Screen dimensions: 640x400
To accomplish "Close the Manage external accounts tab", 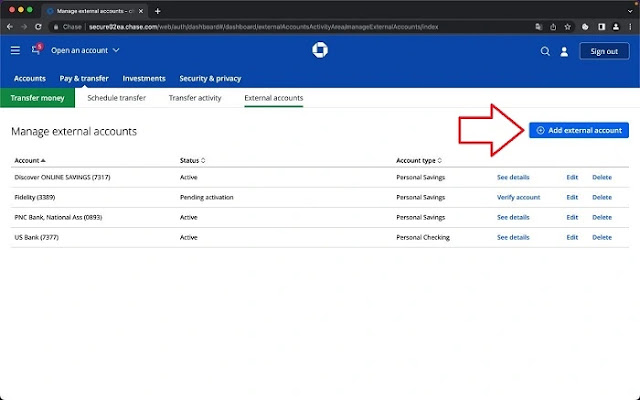I will (141, 11).
